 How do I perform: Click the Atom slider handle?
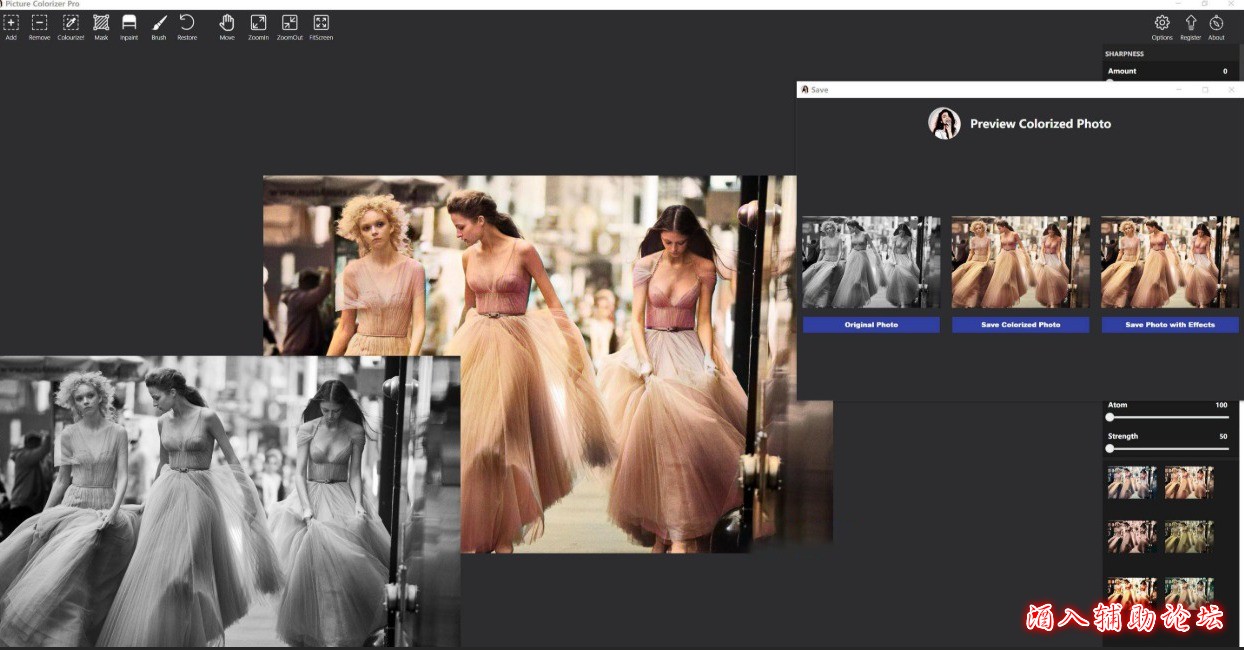pos(1110,417)
